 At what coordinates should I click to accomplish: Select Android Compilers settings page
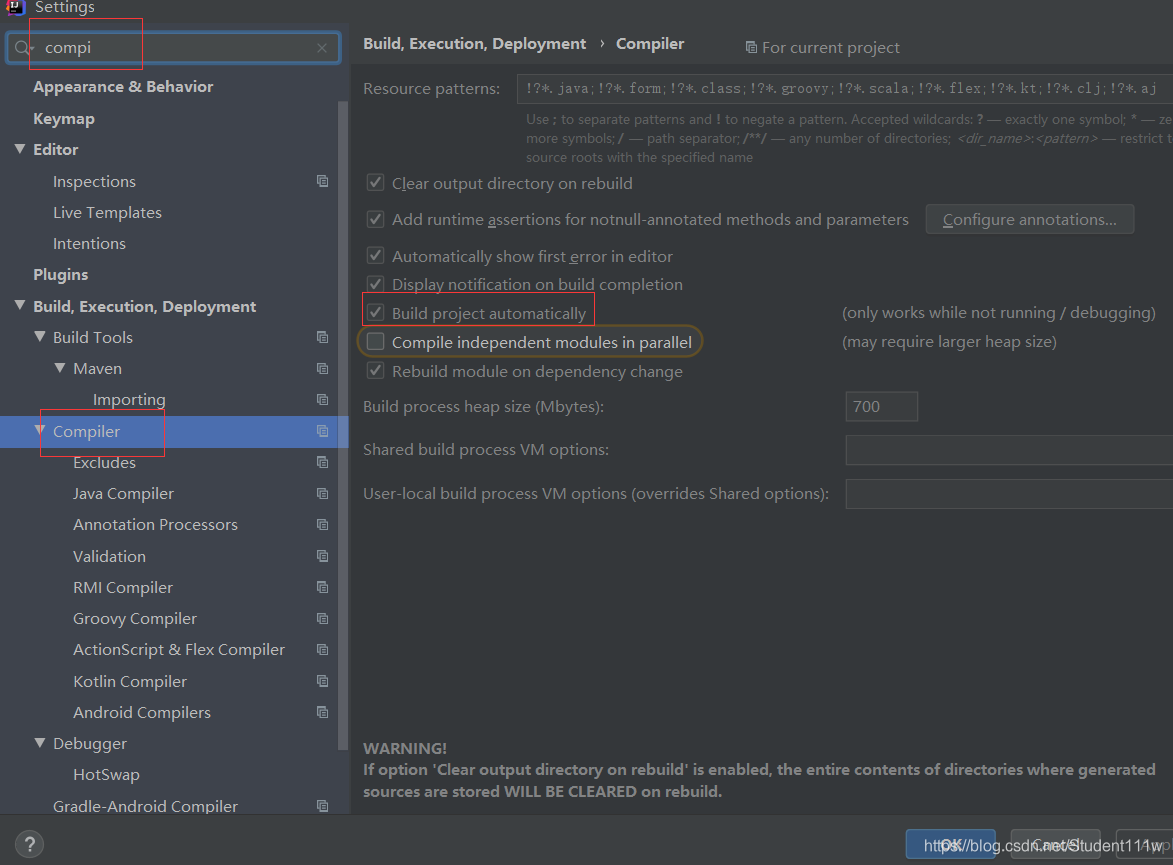[141, 712]
